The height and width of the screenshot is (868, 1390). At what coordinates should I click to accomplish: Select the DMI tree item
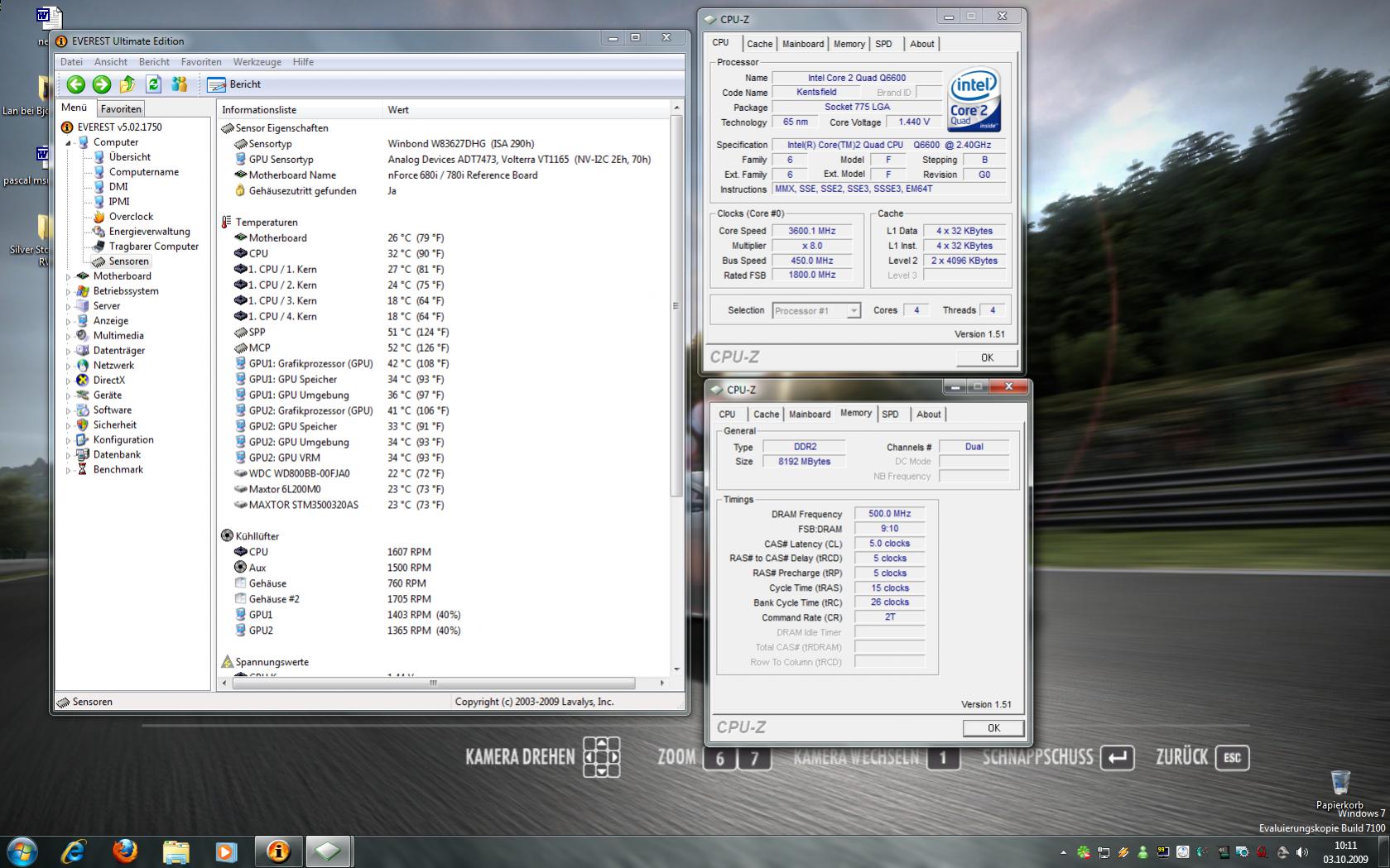click(118, 187)
